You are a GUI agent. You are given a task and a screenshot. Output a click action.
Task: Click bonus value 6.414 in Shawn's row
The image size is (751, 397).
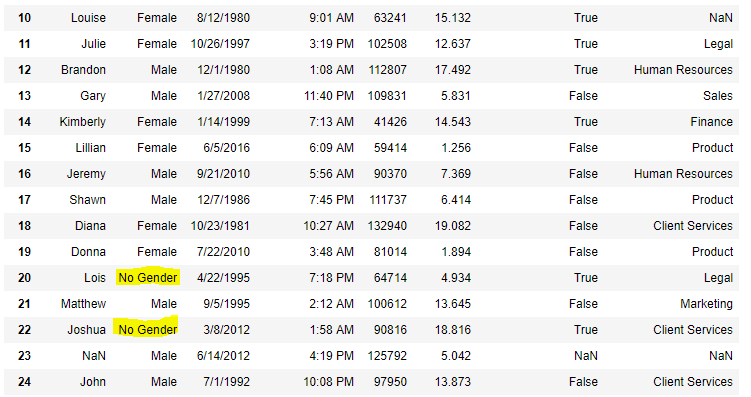point(456,200)
